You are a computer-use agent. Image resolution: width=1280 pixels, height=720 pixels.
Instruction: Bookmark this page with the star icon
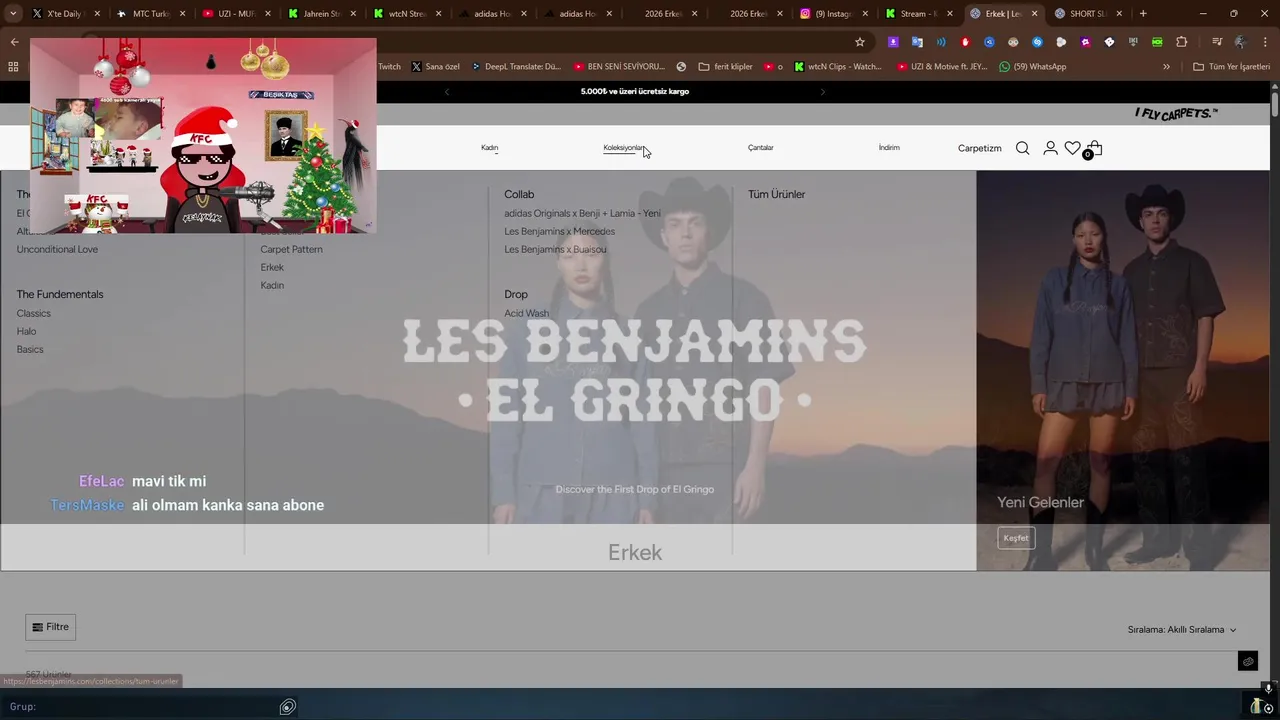click(859, 42)
